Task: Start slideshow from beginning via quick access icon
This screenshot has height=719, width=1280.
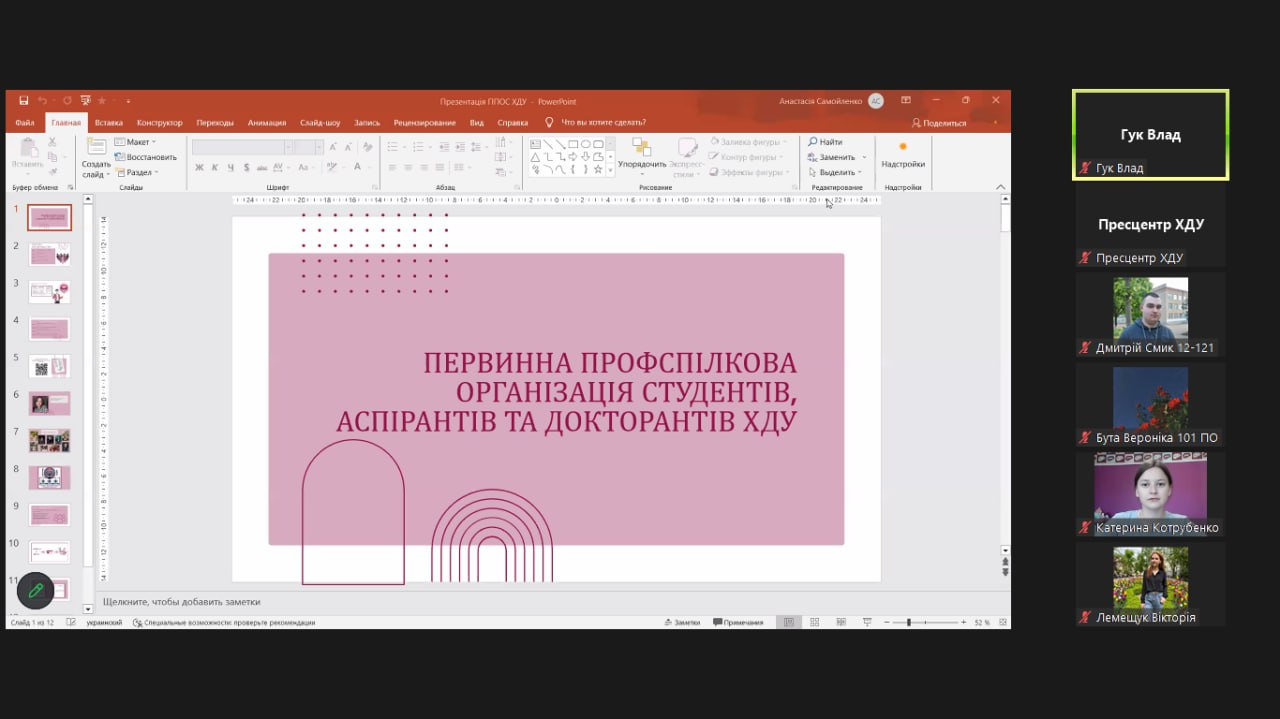Action: (x=85, y=101)
